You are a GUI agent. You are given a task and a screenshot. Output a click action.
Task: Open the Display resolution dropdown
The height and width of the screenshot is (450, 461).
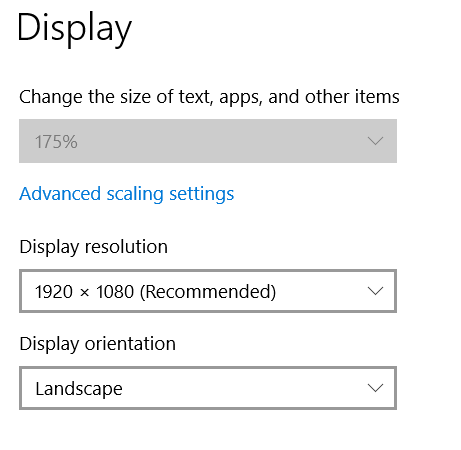208,291
